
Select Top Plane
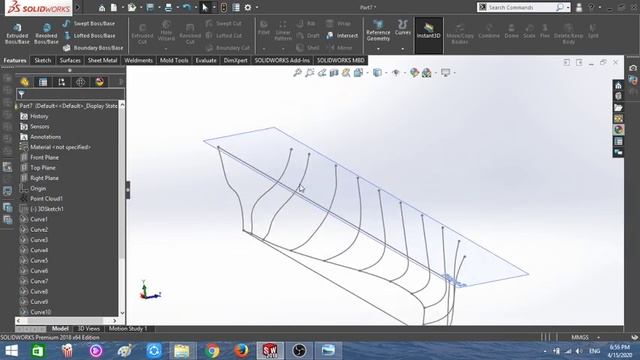(42, 168)
